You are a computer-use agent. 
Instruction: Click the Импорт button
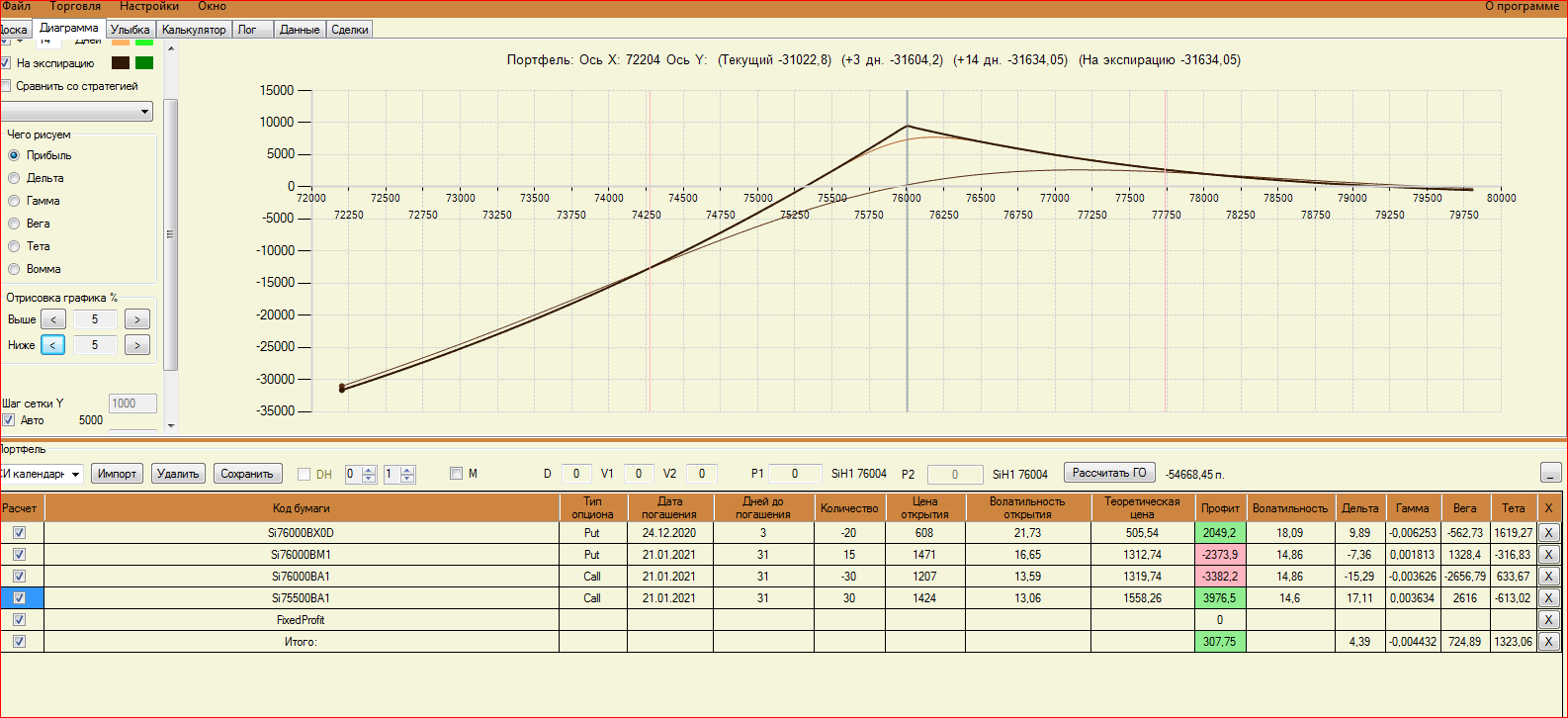(x=117, y=474)
